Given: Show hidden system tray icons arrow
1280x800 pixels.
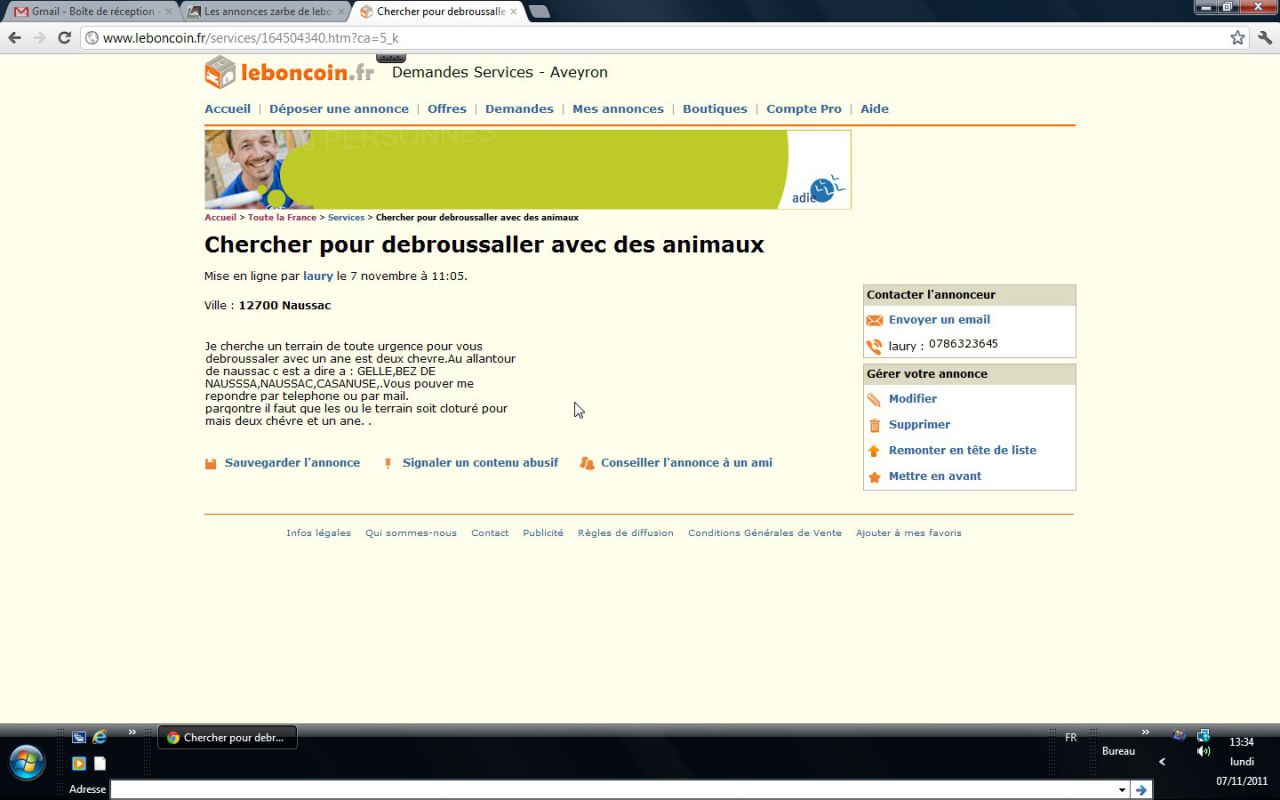Looking at the screenshot, I should coord(1161,762).
